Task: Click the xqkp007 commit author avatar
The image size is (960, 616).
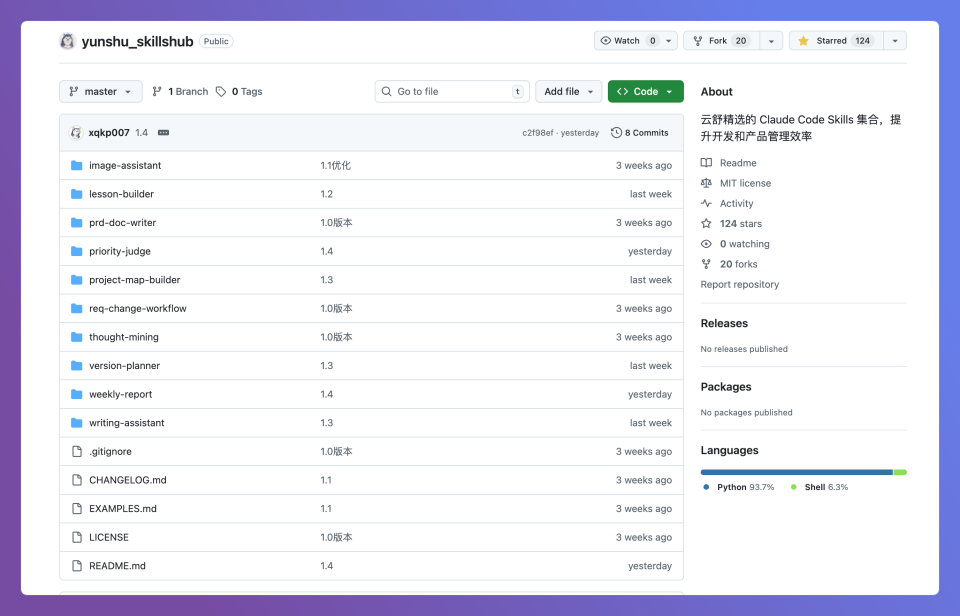Action: coord(76,132)
